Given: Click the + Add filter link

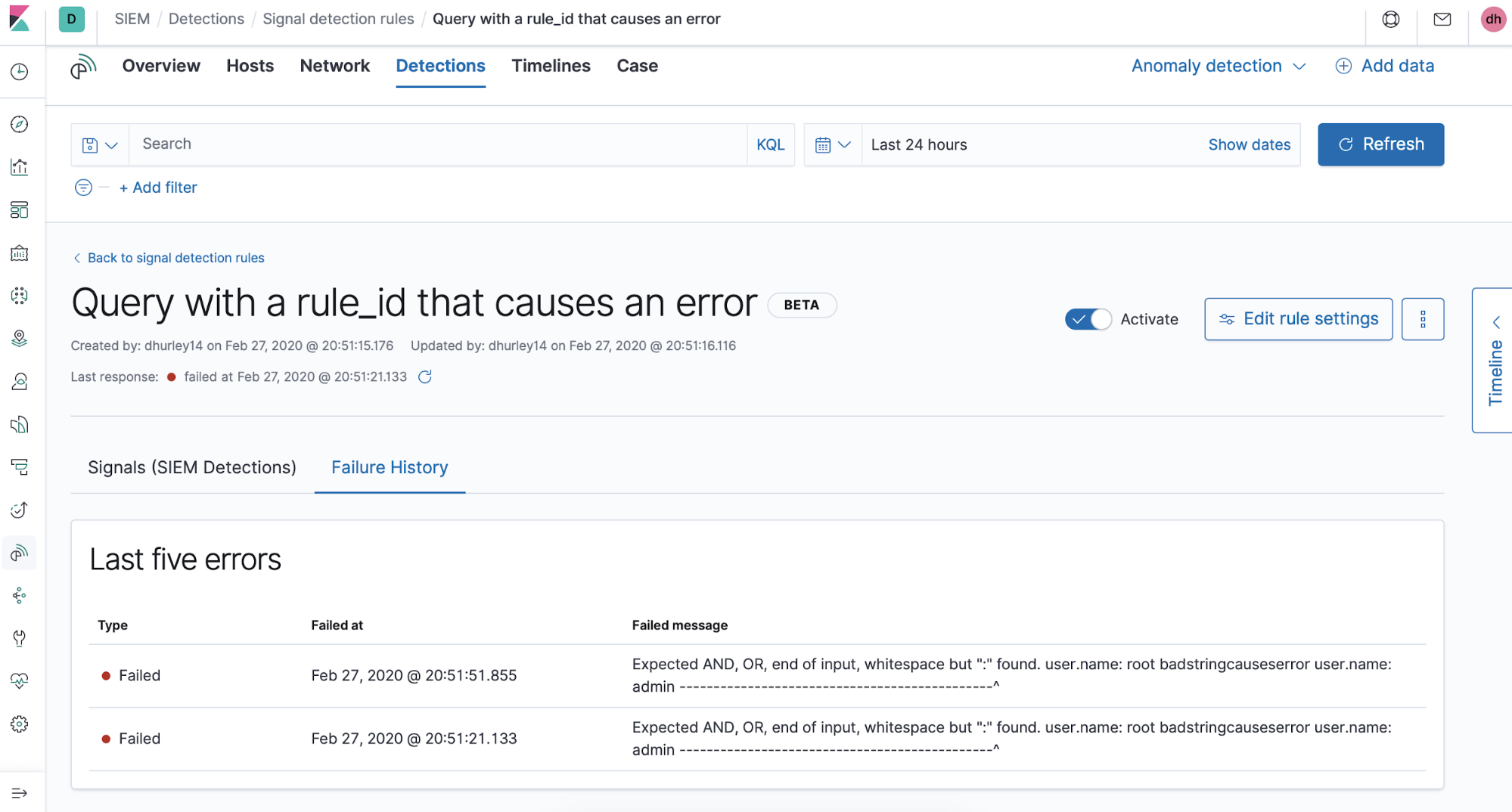Looking at the screenshot, I should pyautogui.click(x=158, y=188).
